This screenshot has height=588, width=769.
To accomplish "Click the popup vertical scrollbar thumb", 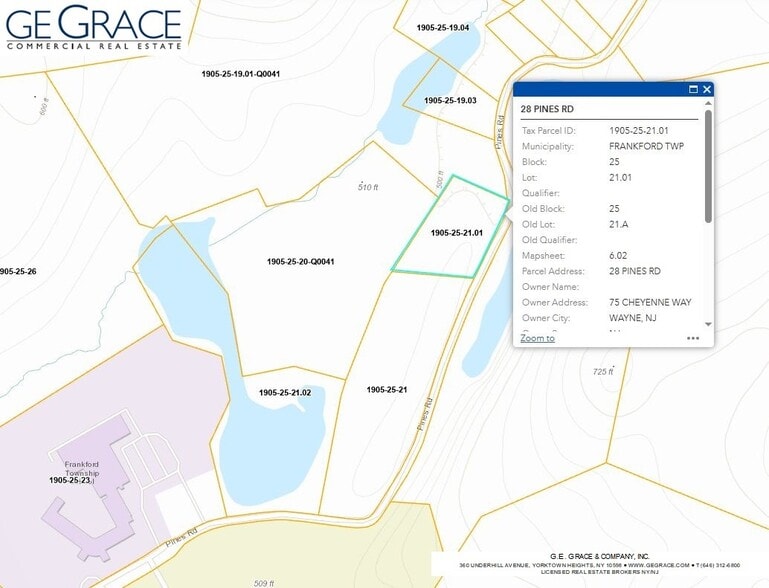I will (708, 165).
